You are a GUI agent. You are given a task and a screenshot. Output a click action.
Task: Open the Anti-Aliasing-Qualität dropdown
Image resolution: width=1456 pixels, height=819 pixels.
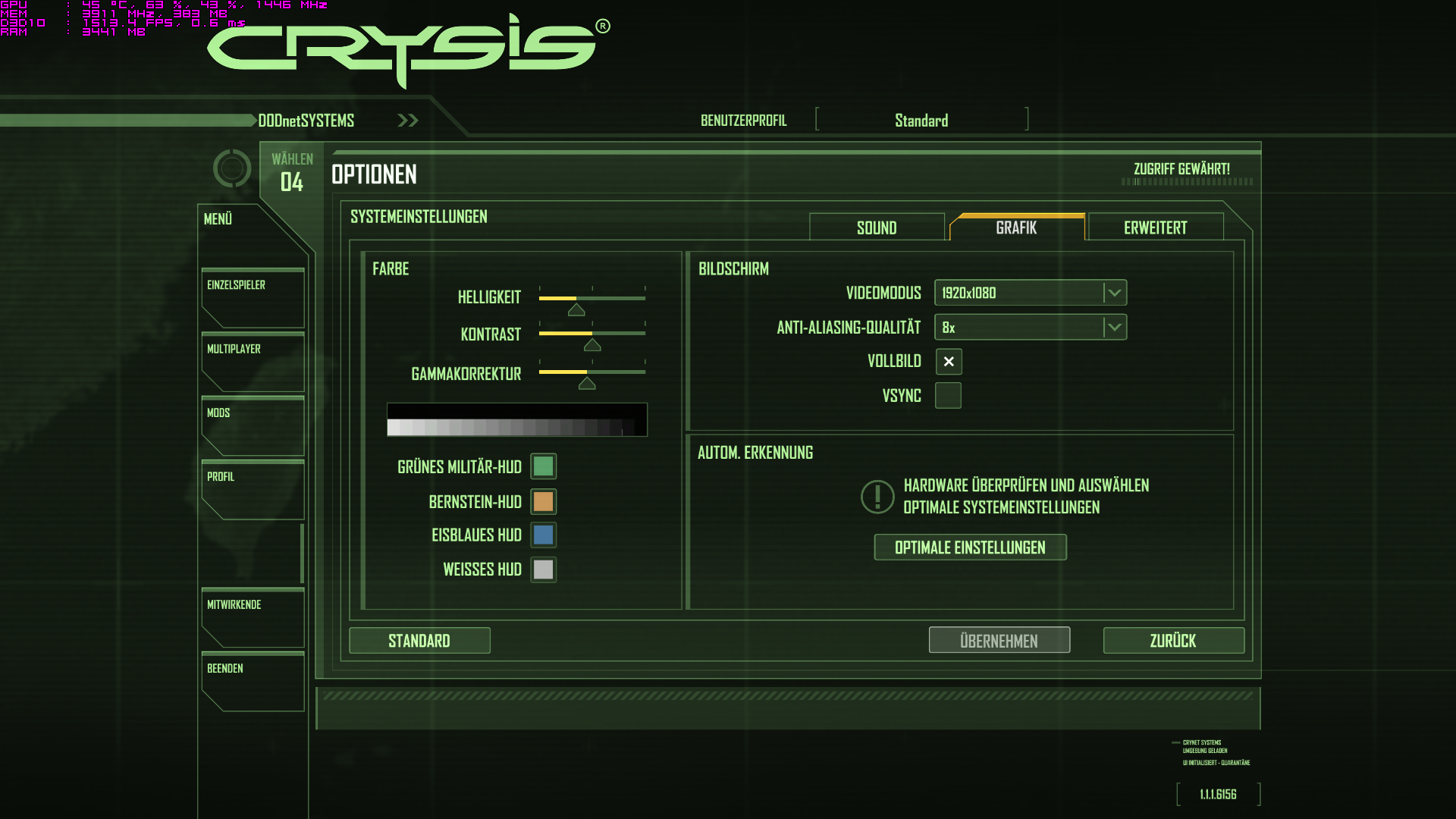(1114, 328)
